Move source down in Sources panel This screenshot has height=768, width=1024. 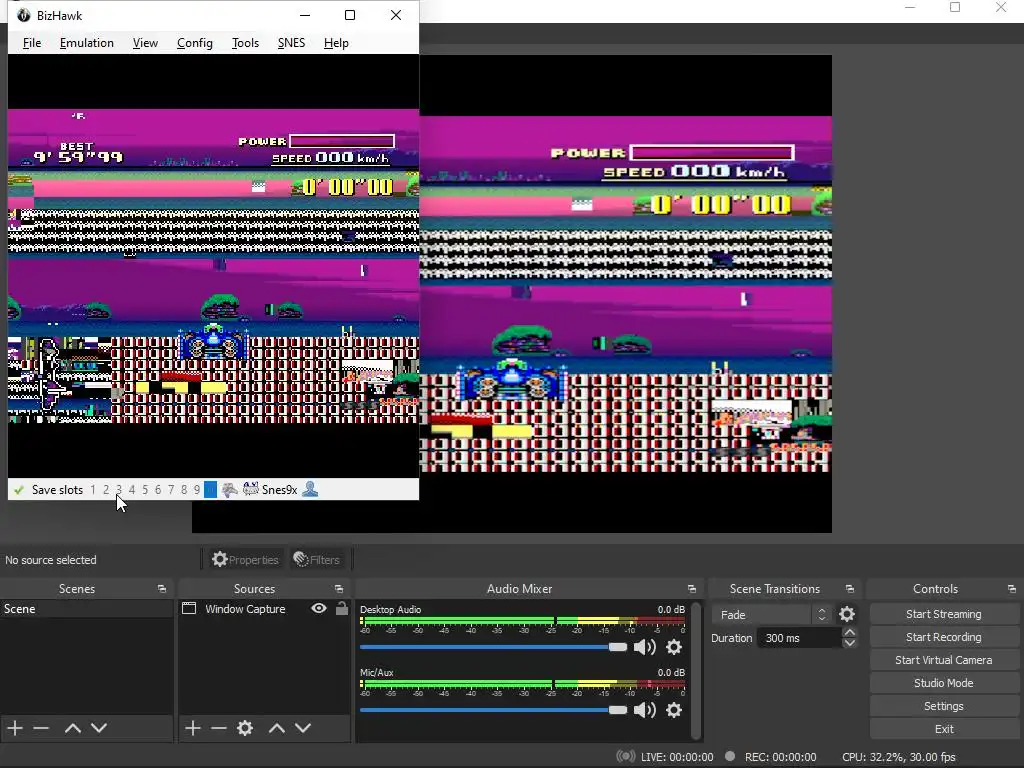point(303,728)
